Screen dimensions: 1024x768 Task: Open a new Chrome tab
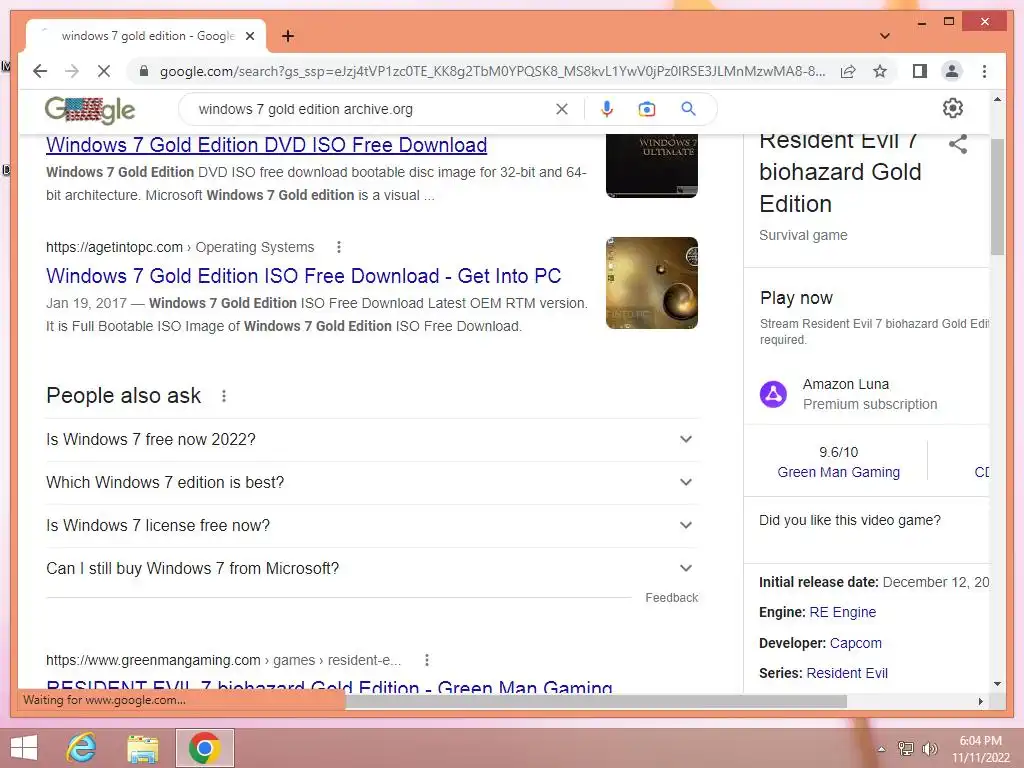(x=288, y=36)
